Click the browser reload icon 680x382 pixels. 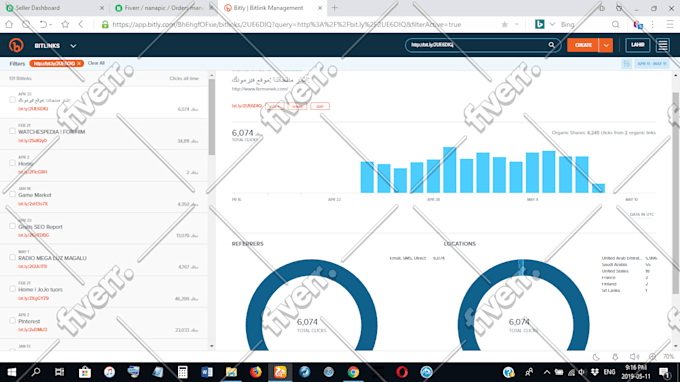[26, 24]
